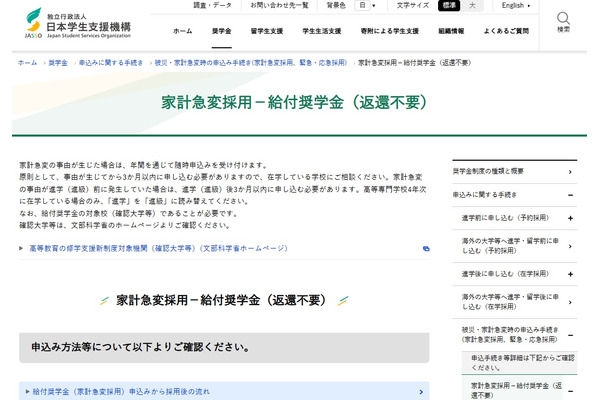The width and height of the screenshot is (600, 400).
Task: Open the 留学生支援 navigation item
Action: (267, 31)
